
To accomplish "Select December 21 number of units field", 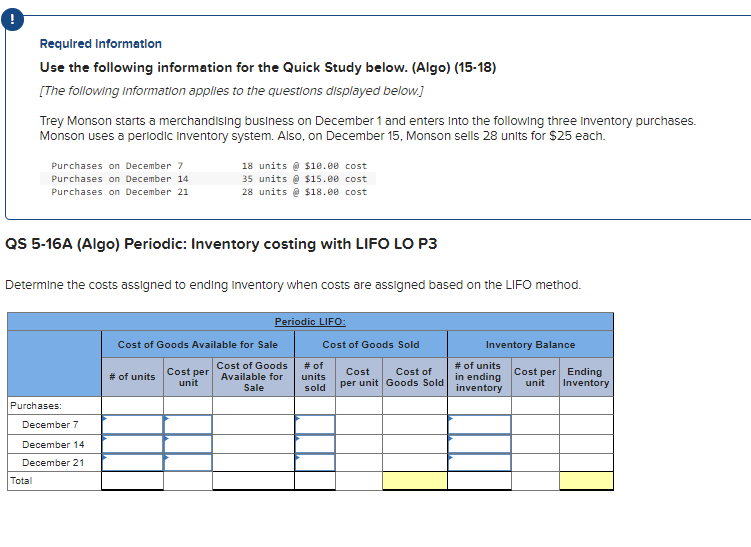I will [133, 463].
